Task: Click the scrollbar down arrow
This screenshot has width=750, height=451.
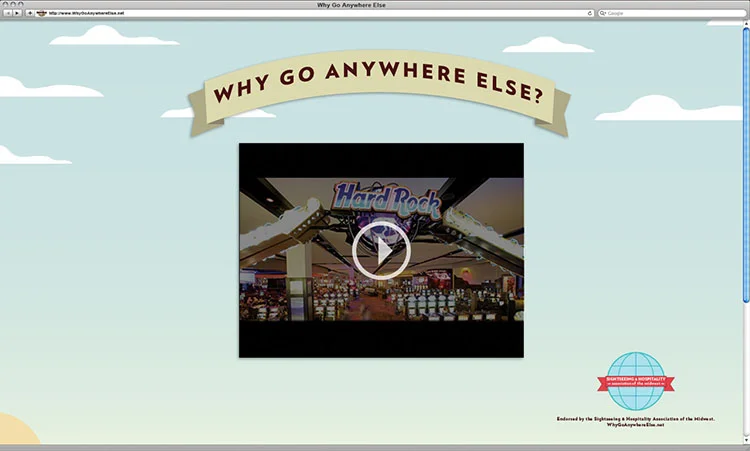Action: point(746,440)
